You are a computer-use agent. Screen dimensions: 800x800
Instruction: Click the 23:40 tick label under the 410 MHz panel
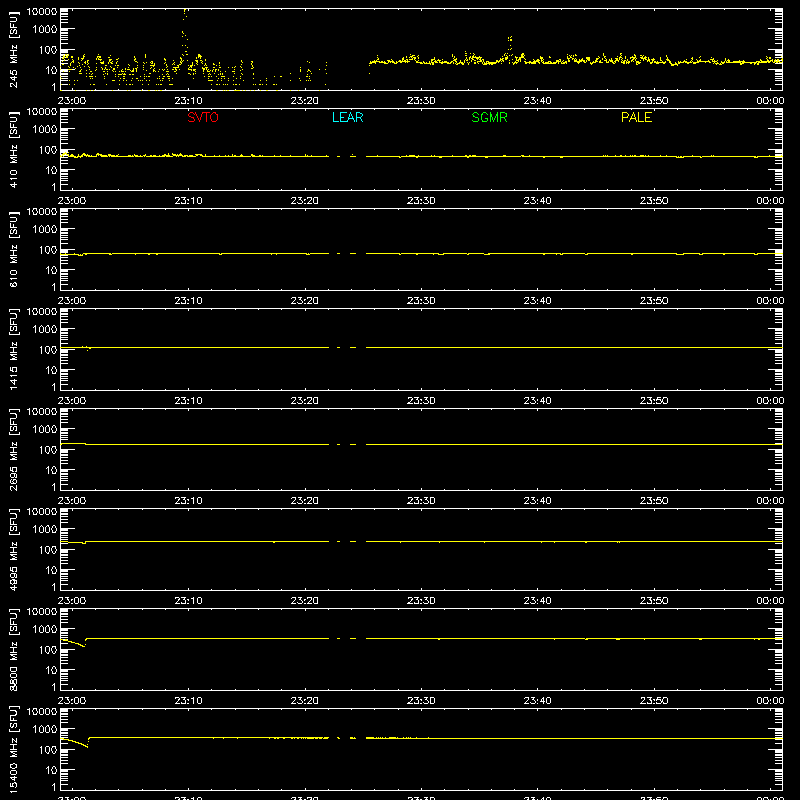tap(537, 201)
